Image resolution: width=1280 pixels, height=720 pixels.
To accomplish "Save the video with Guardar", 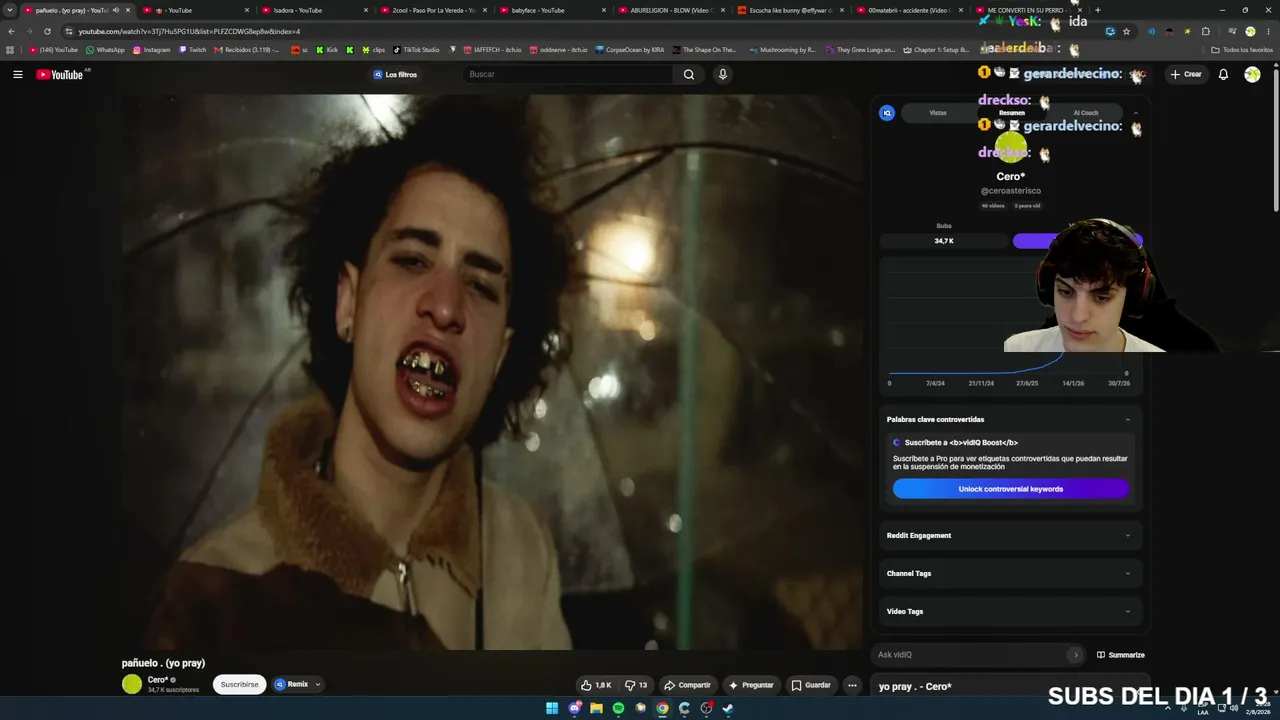I will [x=811, y=685].
